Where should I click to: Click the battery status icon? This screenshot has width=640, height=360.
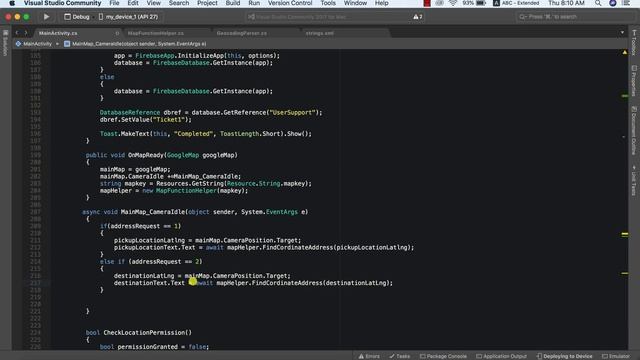(481, 3)
